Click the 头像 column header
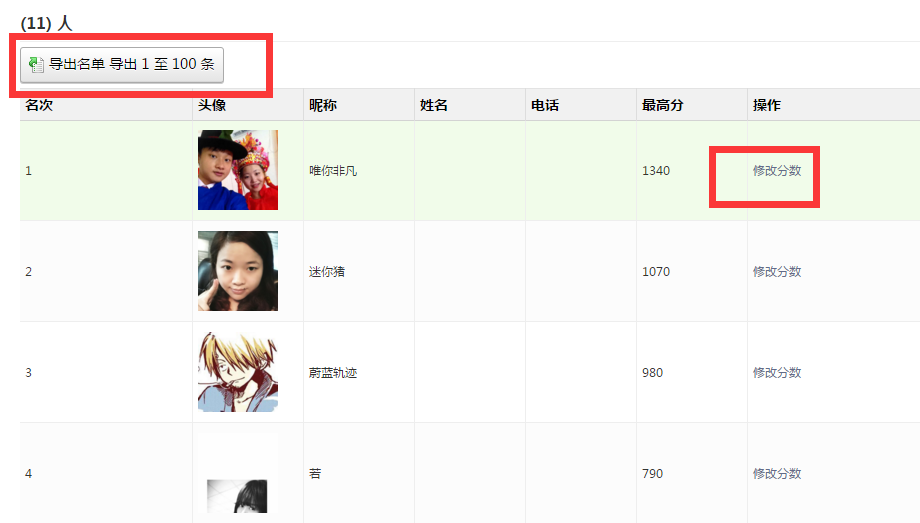Viewport: 920px width, 523px height. [x=212, y=105]
